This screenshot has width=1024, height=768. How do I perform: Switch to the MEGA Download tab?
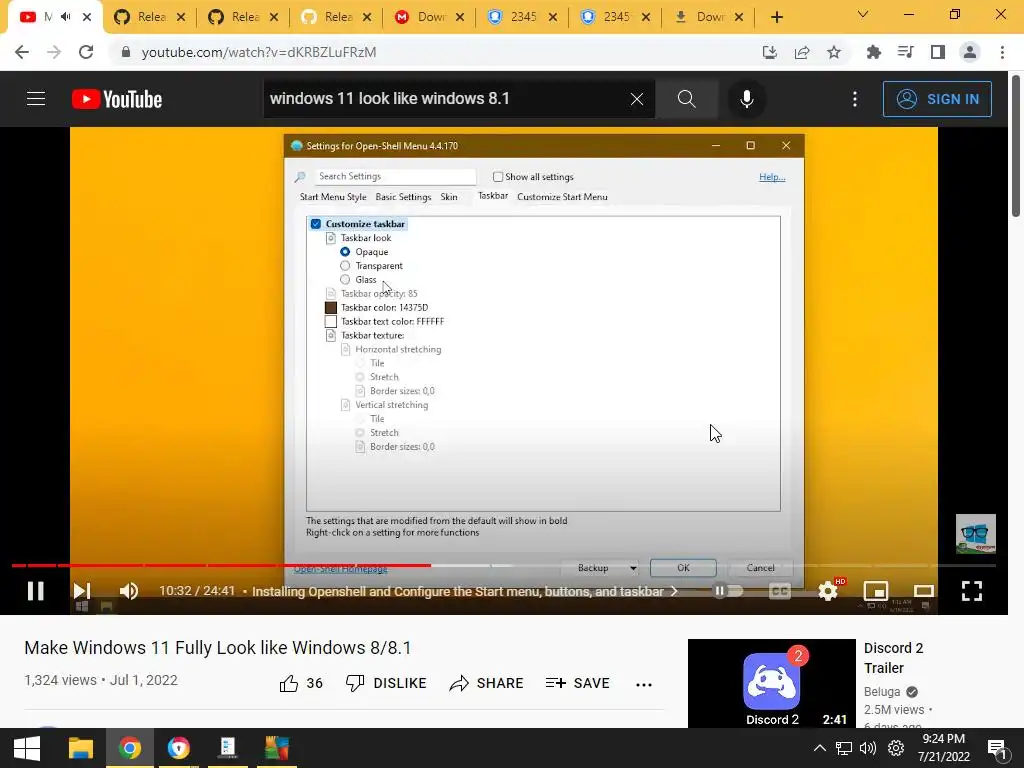coord(430,17)
